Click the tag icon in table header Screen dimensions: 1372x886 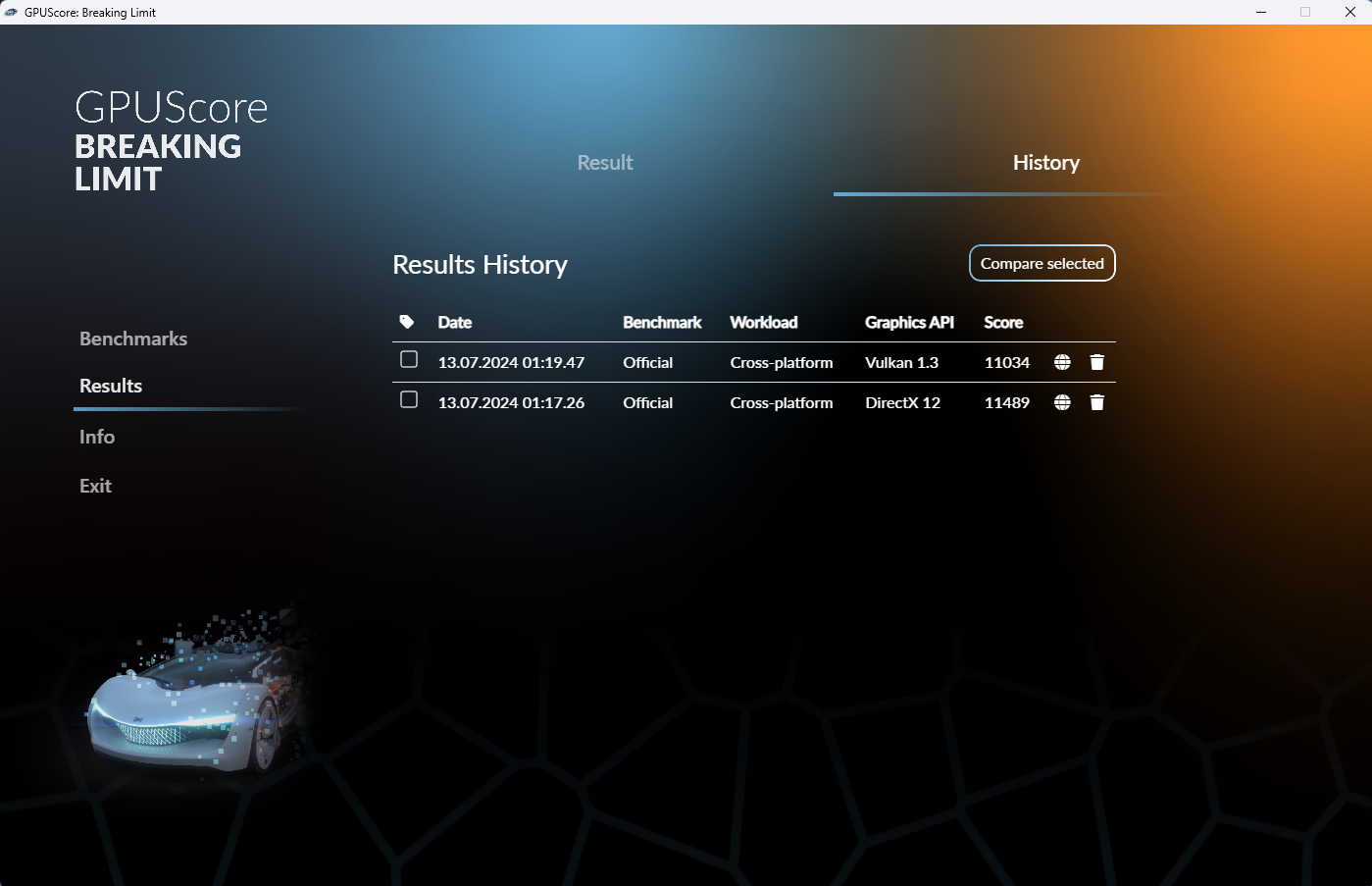point(407,322)
